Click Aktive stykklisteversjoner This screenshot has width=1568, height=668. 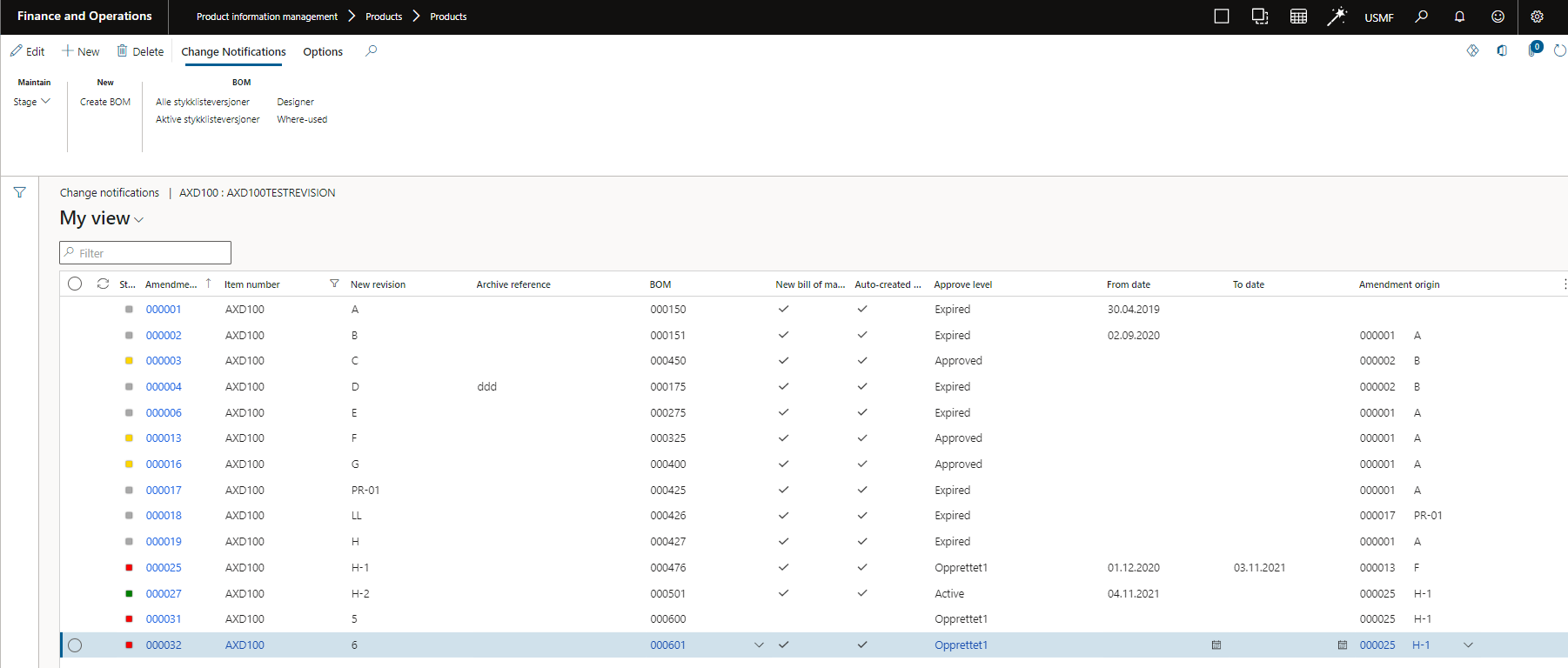(x=208, y=119)
